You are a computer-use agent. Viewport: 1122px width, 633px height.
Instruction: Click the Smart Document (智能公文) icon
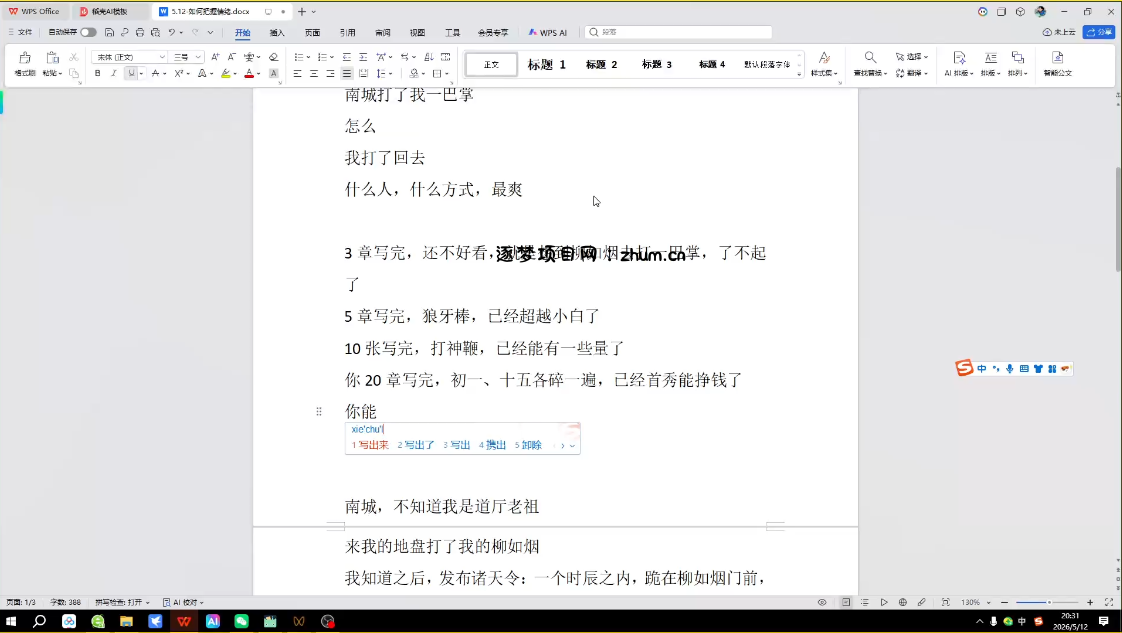1058,63
